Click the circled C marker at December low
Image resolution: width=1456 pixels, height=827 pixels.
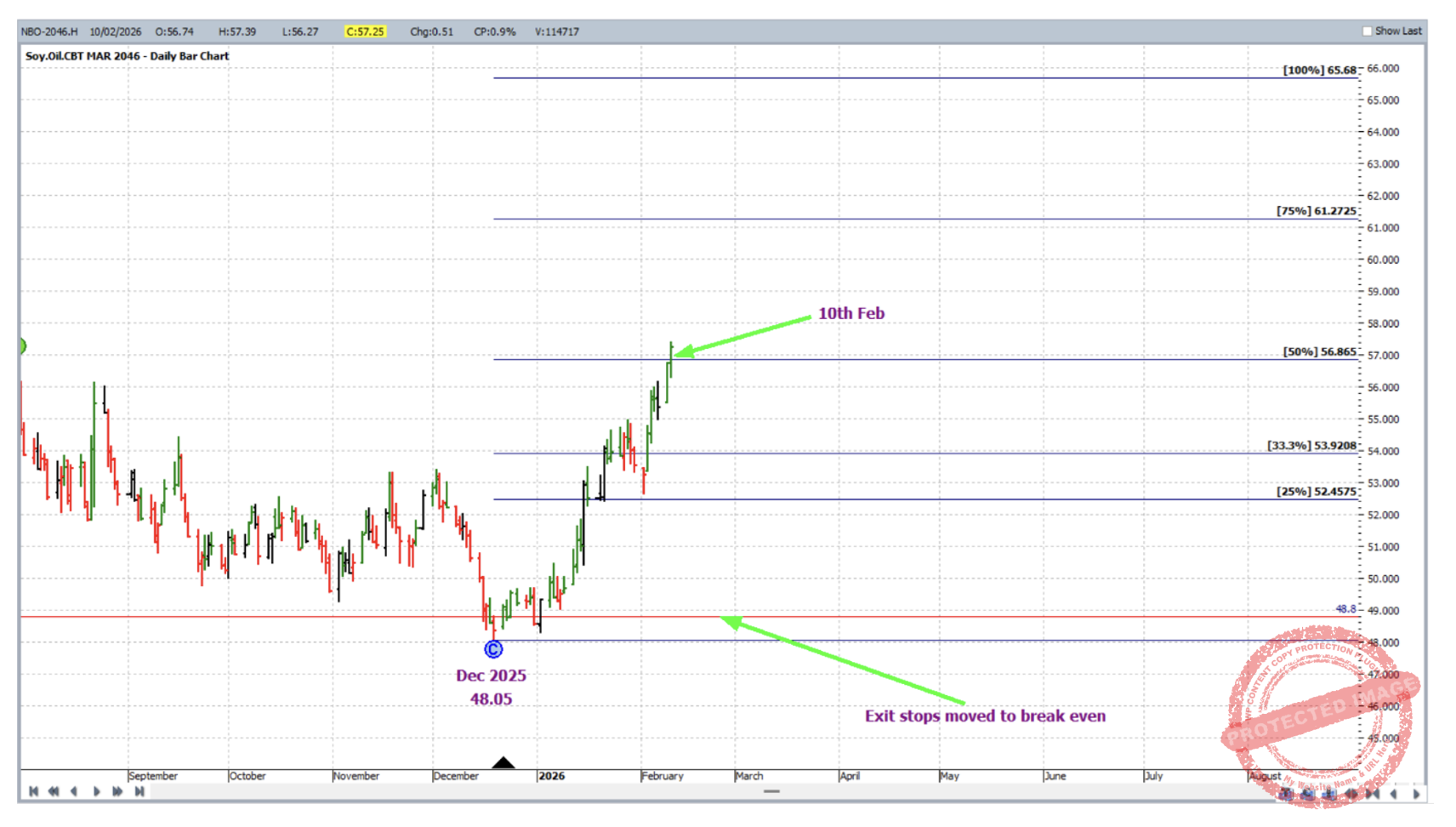pyautogui.click(x=493, y=650)
